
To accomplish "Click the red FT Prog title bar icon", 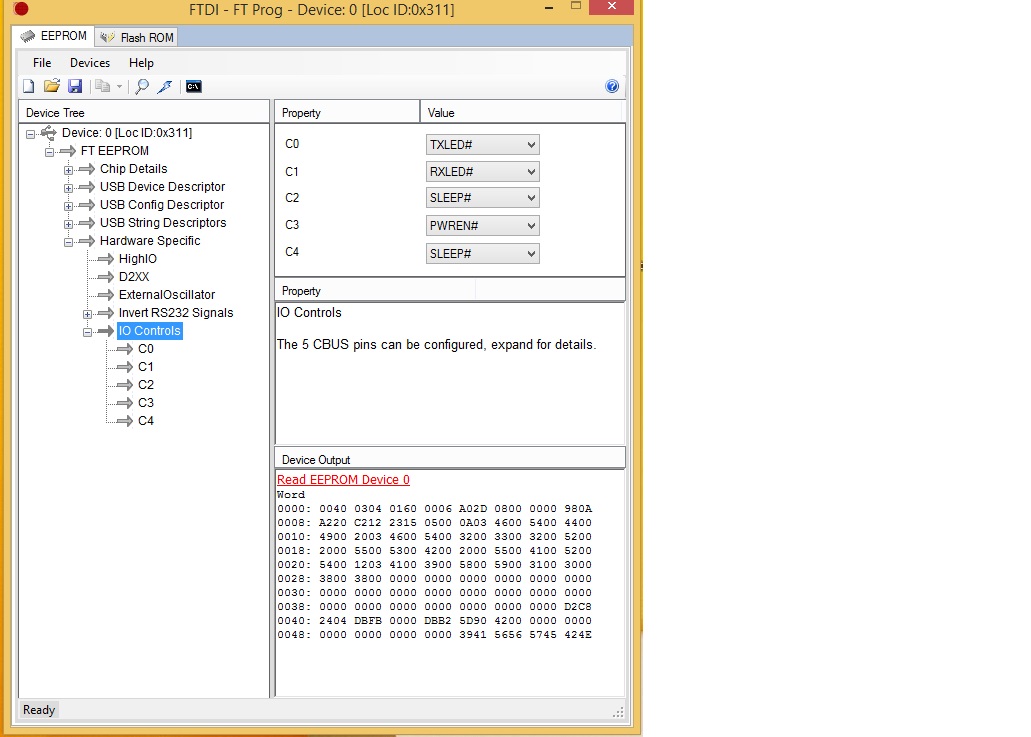I will [x=21, y=9].
